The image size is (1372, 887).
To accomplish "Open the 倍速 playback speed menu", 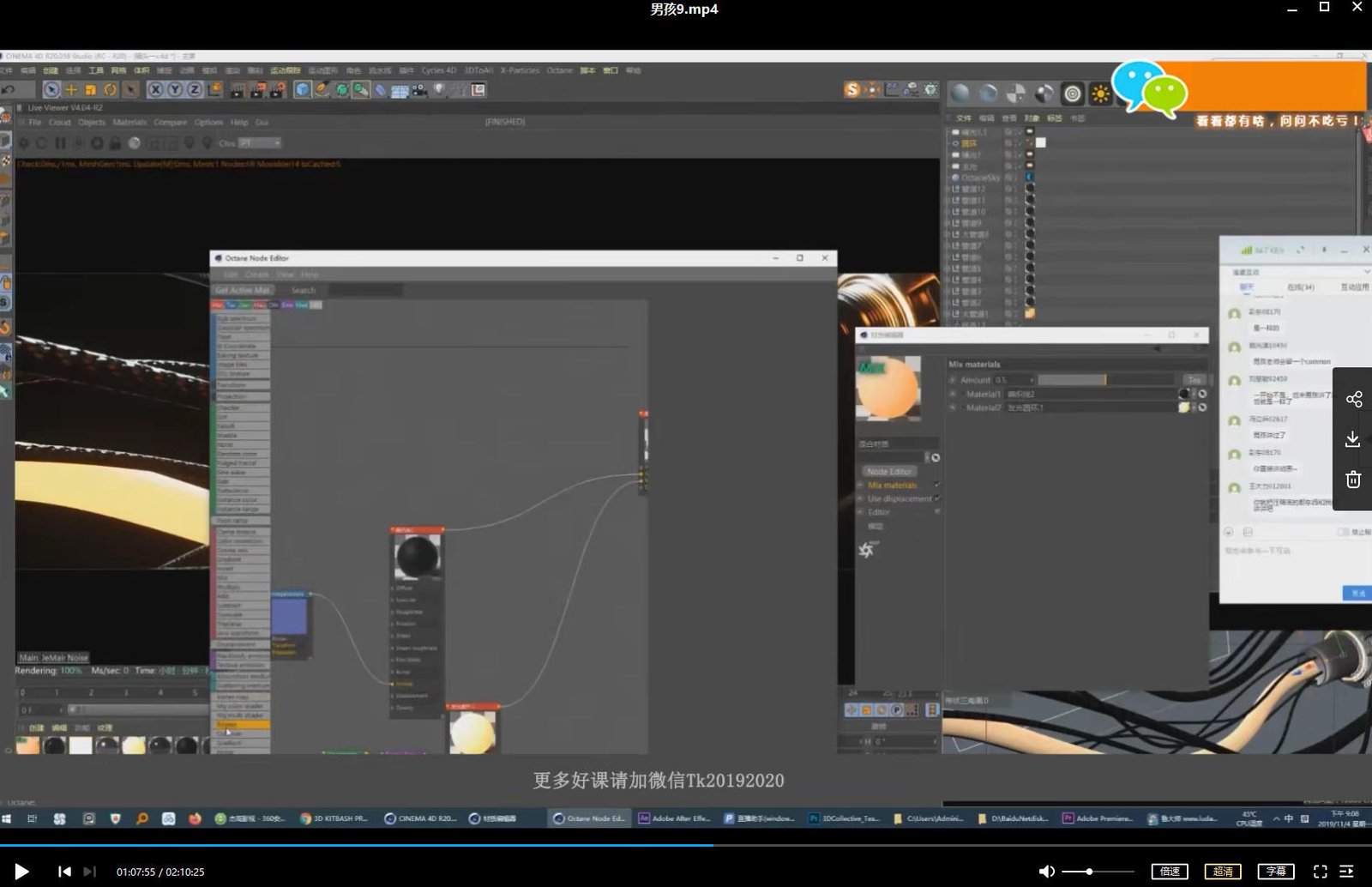I will pos(1170,872).
